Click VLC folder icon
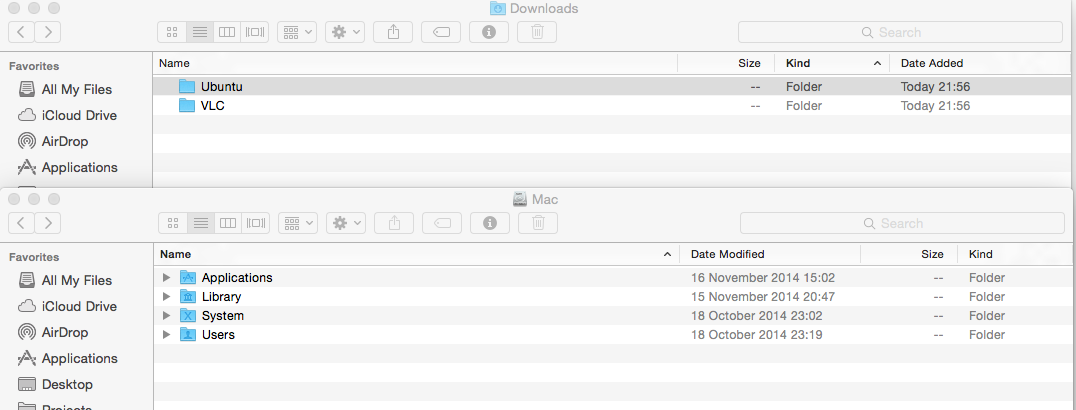 click(187, 106)
